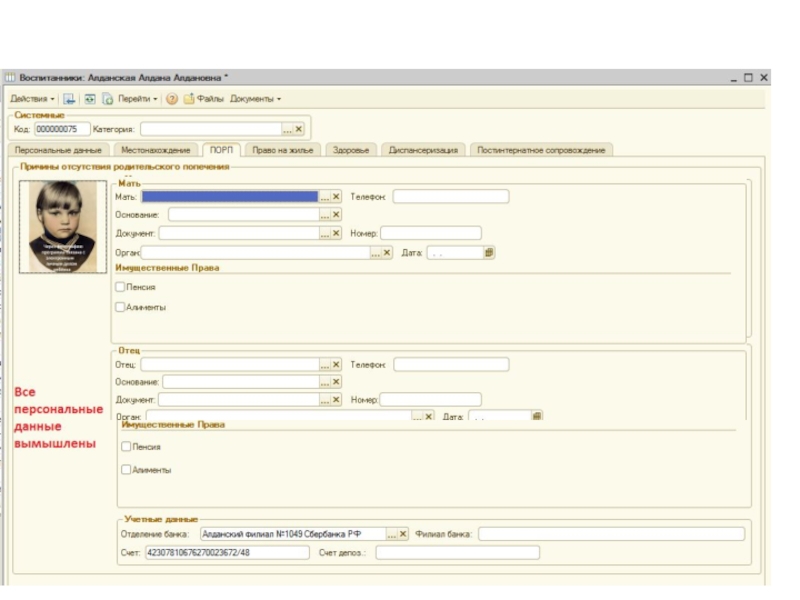Click the save-and-close toolbar icon left of Перейти

[69, 99]
